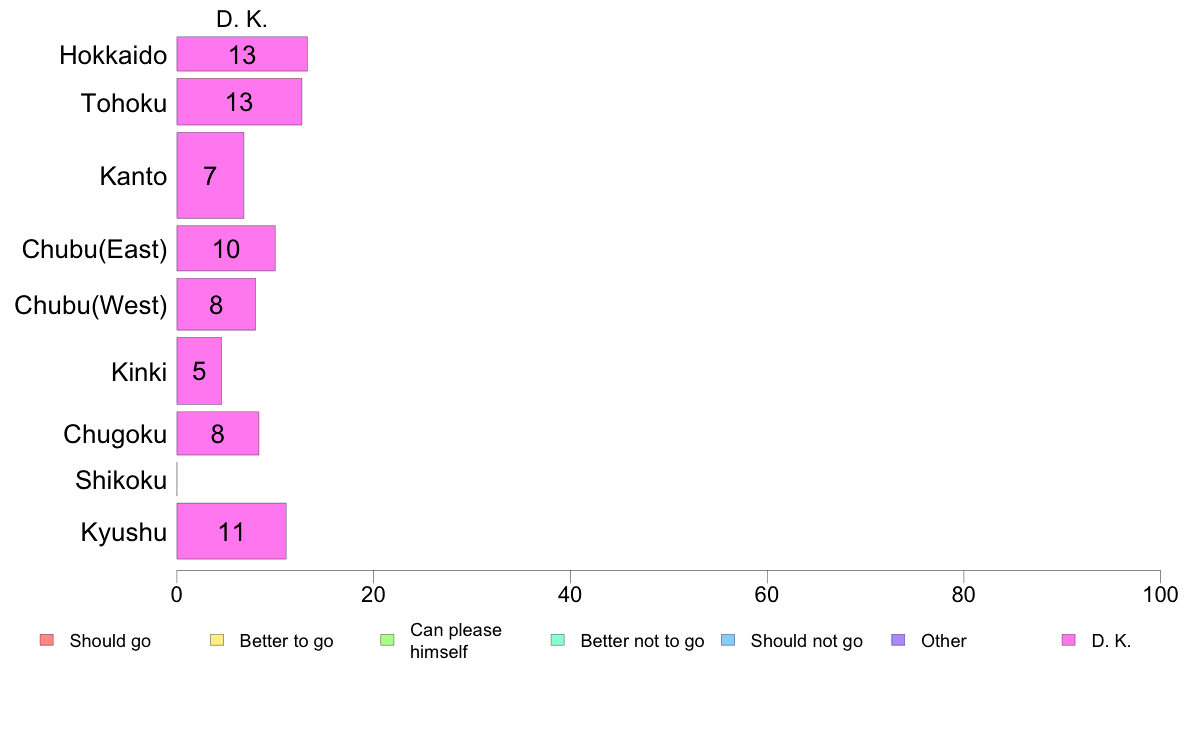Click the Chubu(West) bar showing 8
Image resolution: width=1188 pixels, height=736 pixels.
pos(216,304)
